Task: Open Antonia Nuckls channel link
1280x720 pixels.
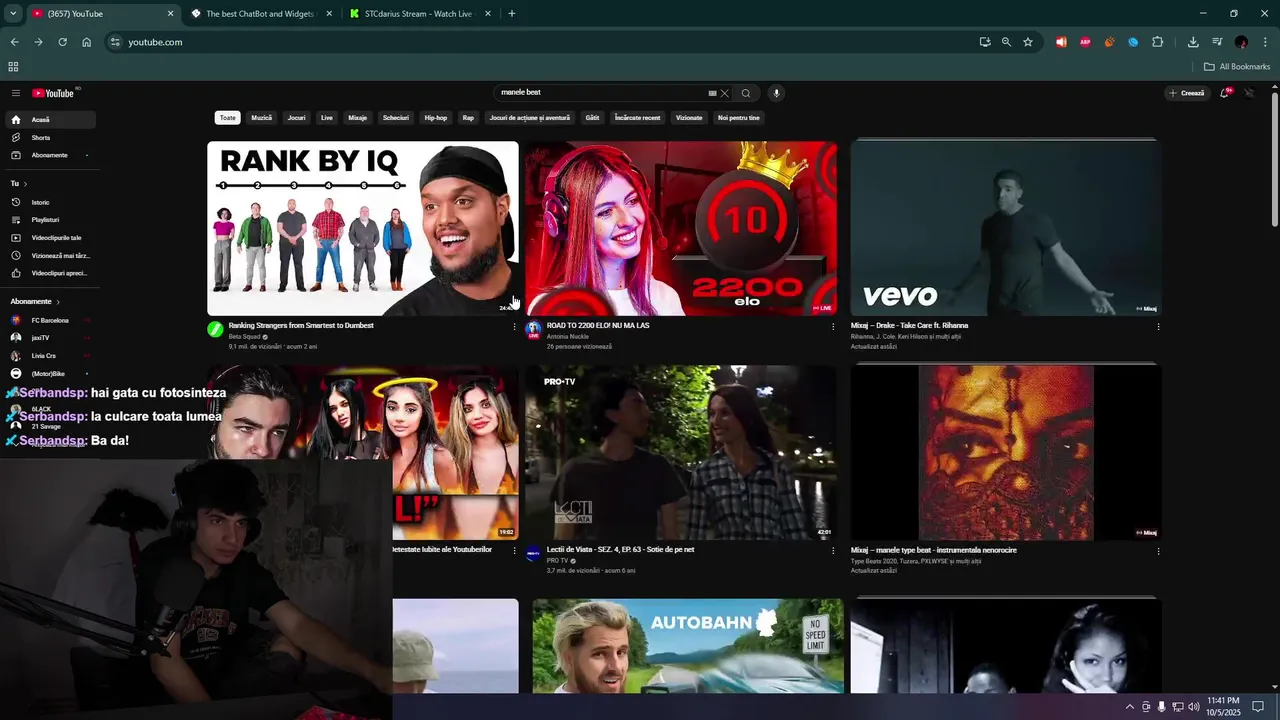Action: tap(568, 337)
